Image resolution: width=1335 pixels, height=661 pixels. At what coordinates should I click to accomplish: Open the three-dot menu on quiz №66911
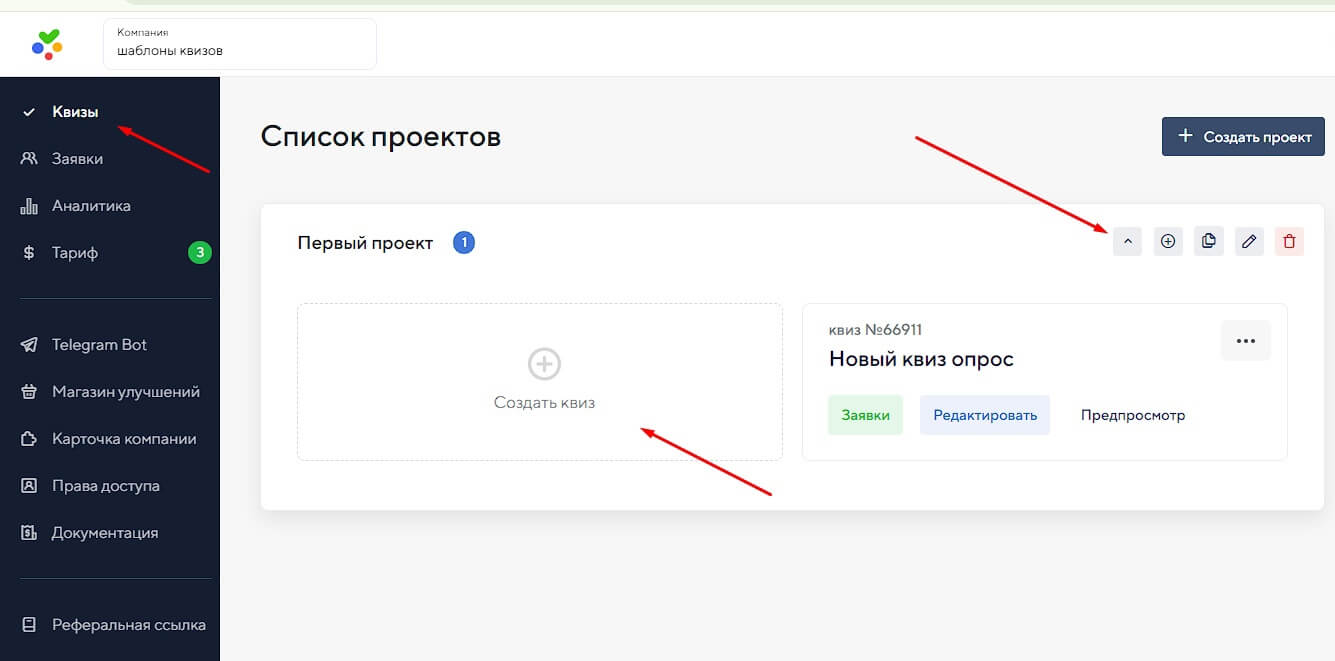[x=1246, y=340]
